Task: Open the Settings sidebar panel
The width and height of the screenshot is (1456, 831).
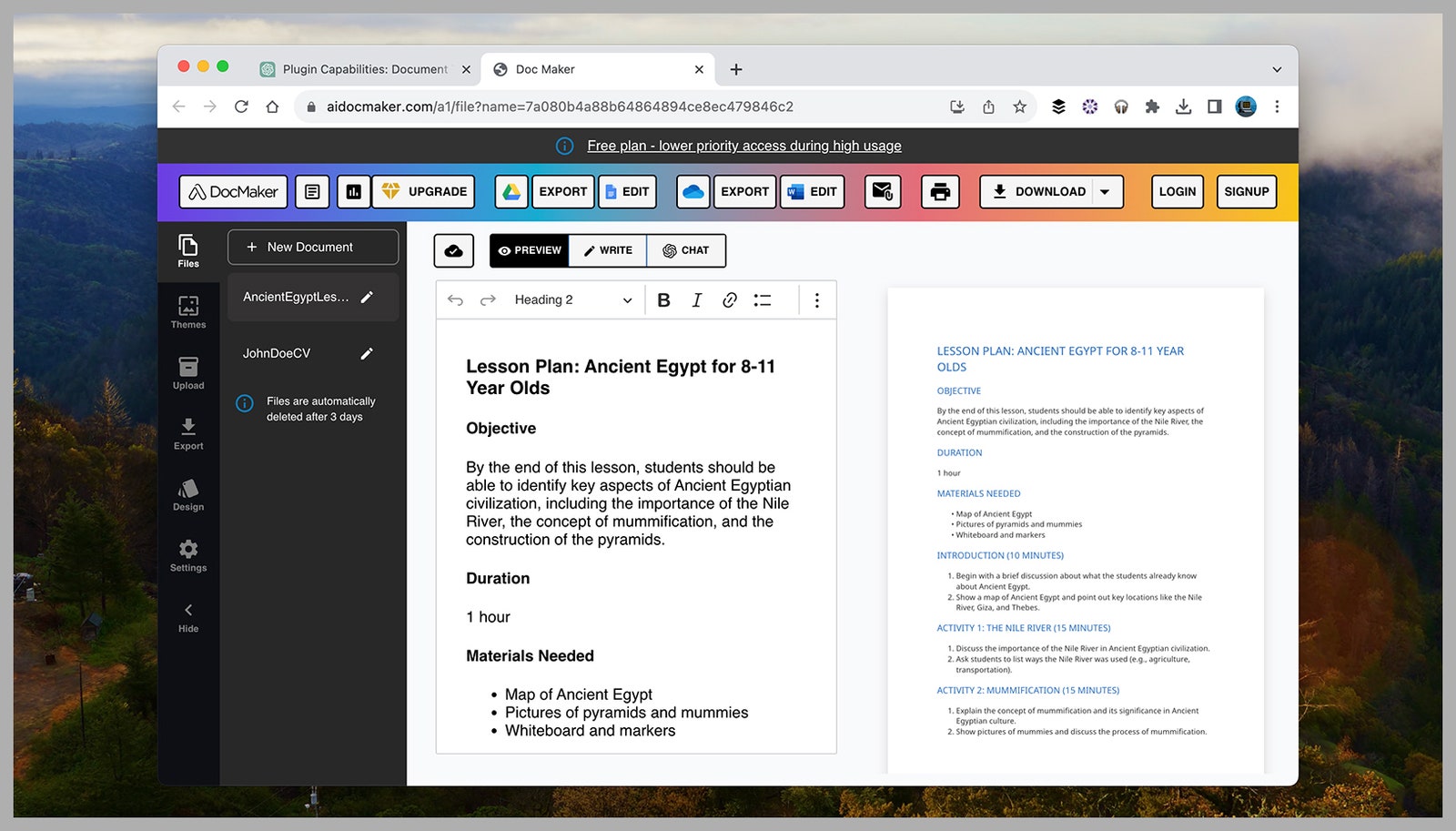Action: (x=188, y=555)
